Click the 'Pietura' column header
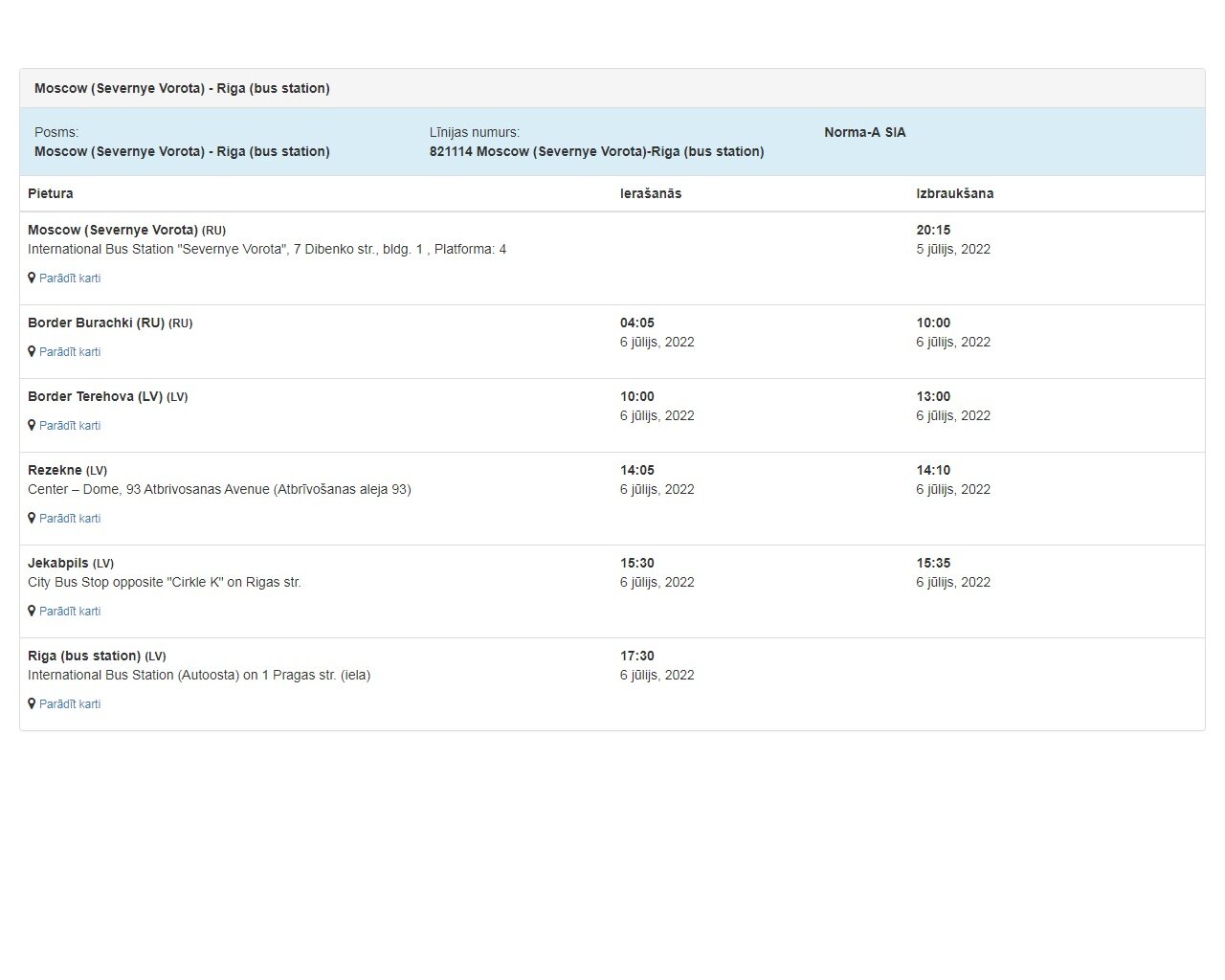Screen dimensions: 1225x980 [x=51, y=193]
